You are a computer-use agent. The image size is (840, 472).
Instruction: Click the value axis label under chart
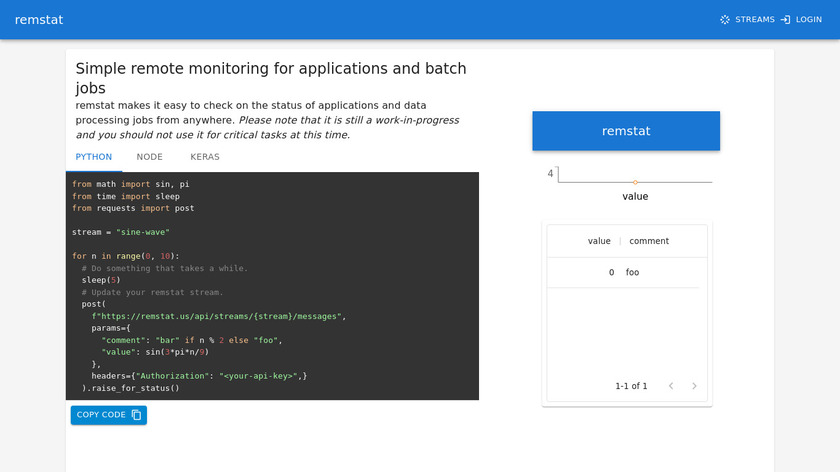pos(635,197)
